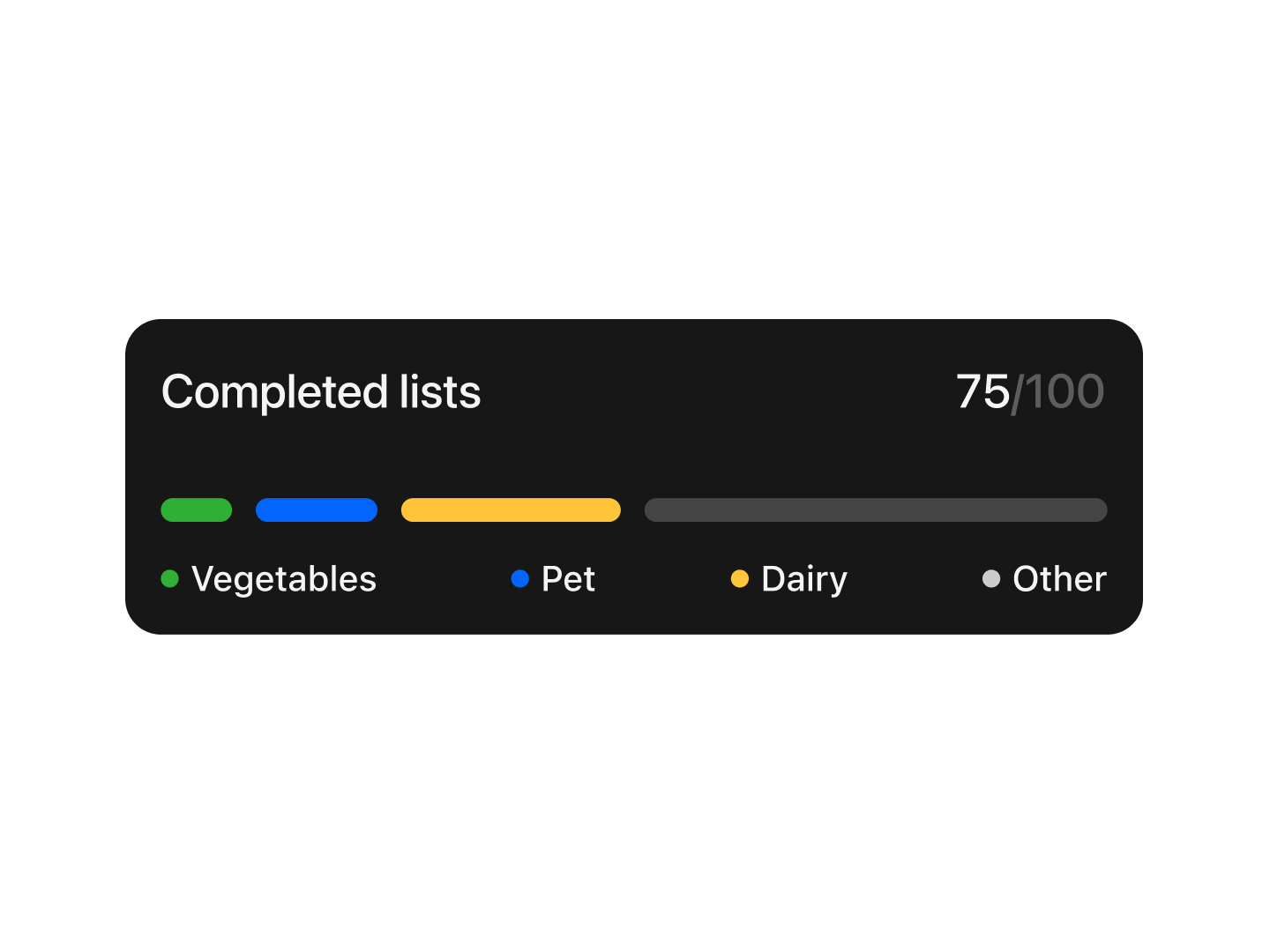The width and height of the screenshot is (1270, 952).
Task: Click the gray Other progress bar segment
Action: (876, 510)
